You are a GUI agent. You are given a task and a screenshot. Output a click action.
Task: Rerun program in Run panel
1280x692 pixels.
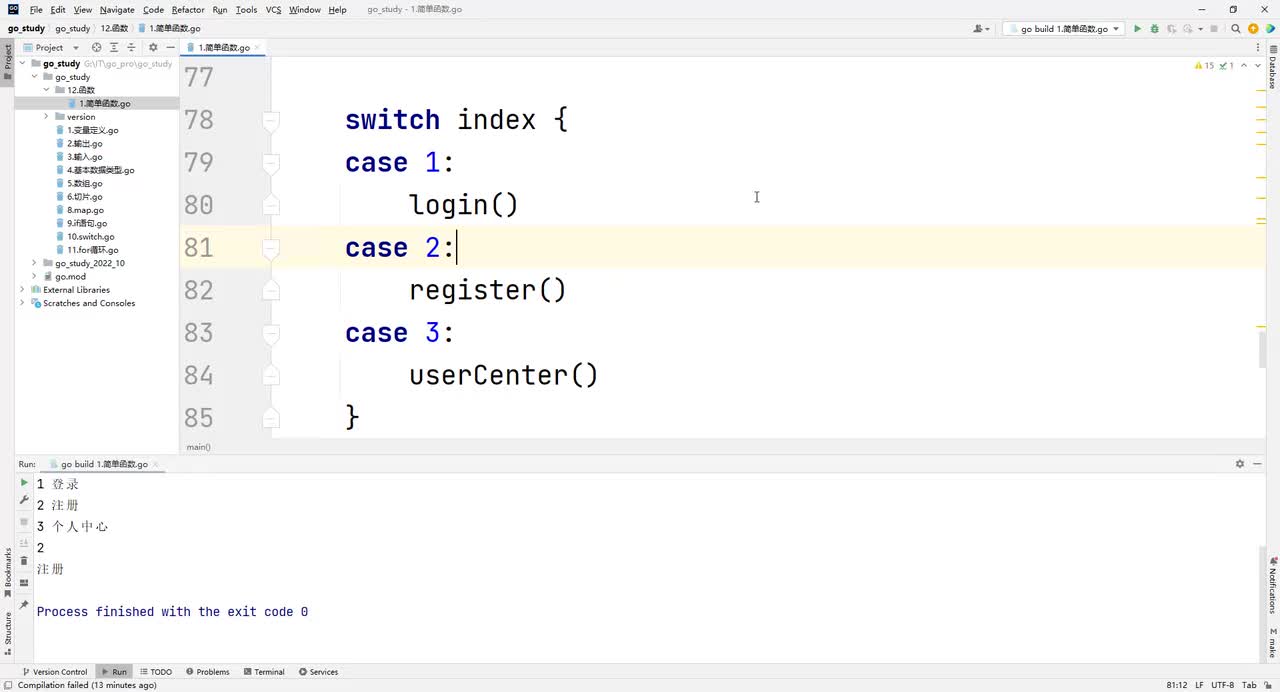24,483
